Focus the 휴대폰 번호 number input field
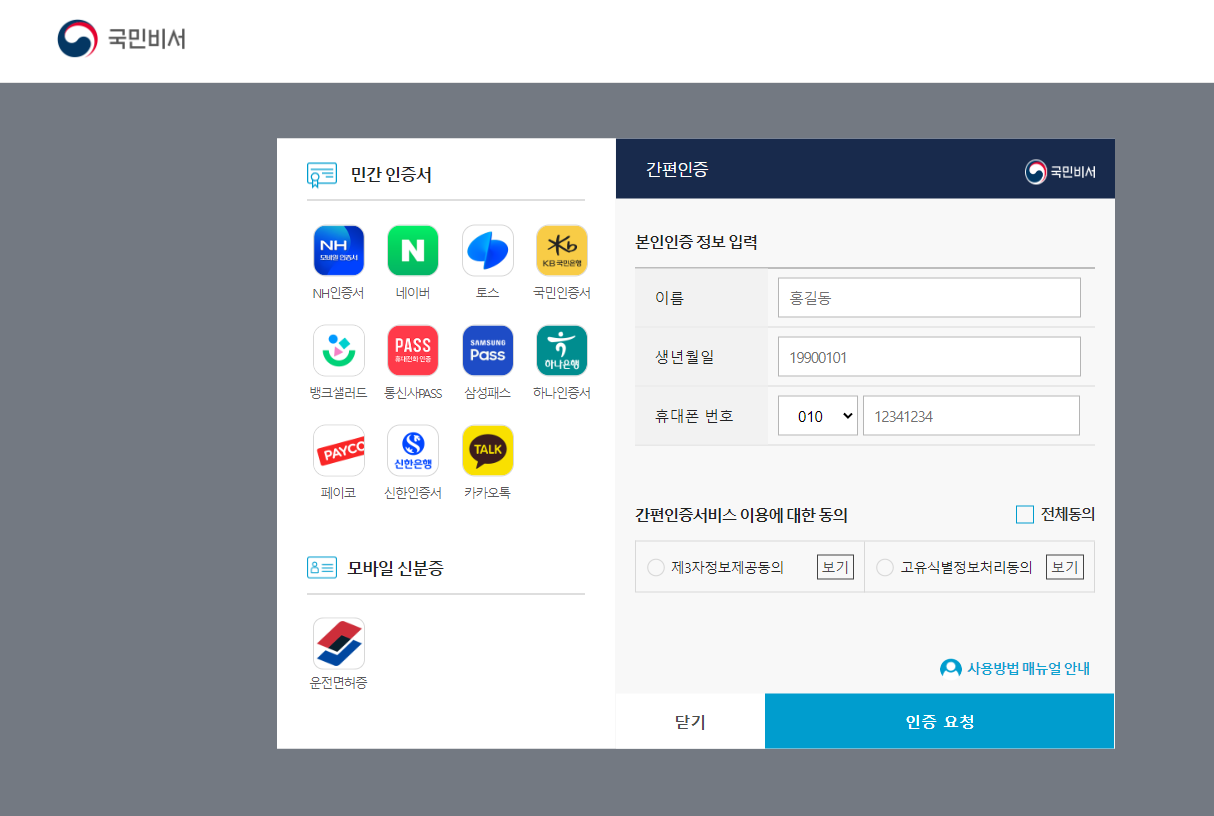 [x=971, y=416]
